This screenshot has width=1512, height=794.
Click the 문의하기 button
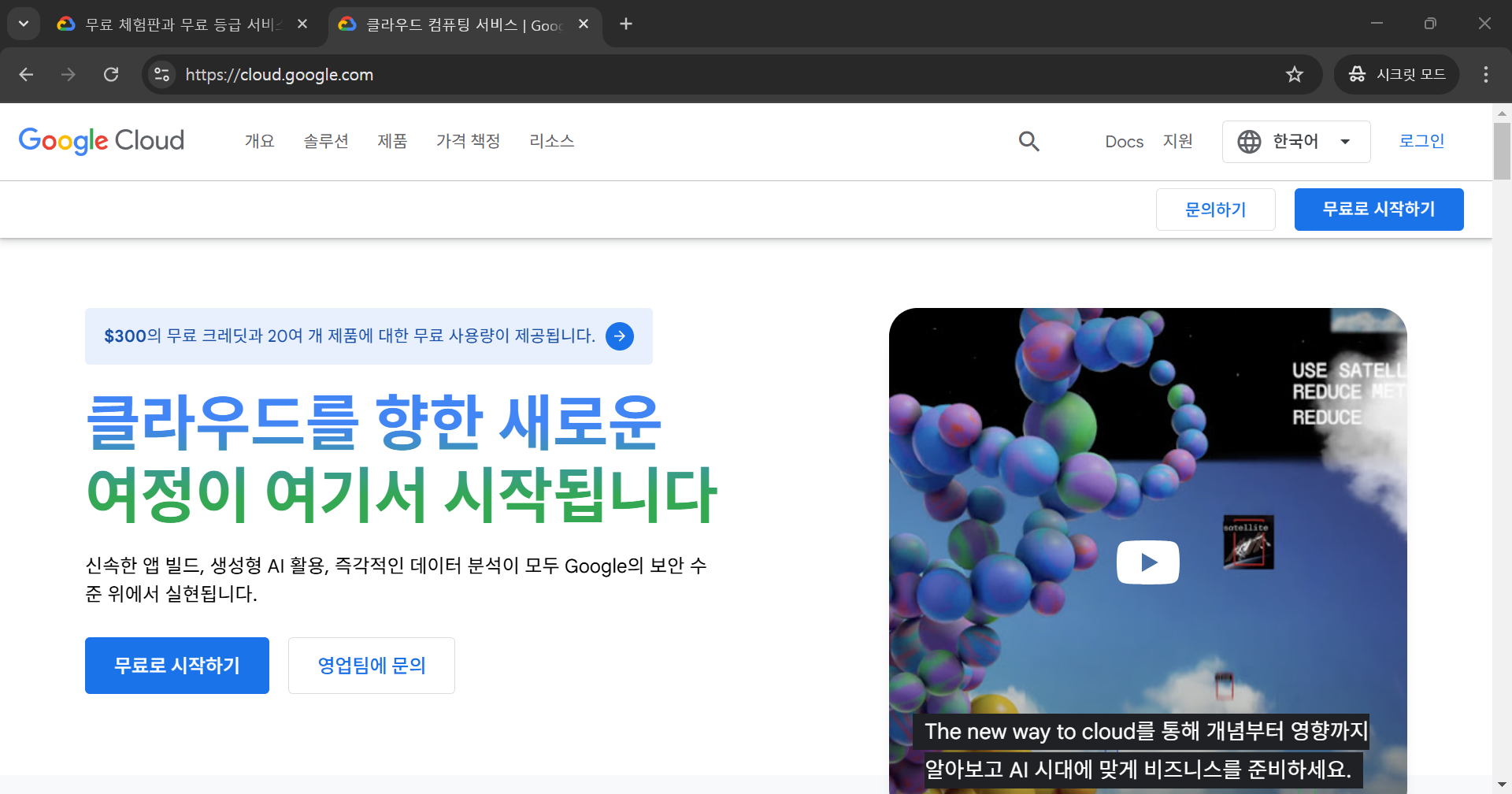[x=1216, y=210]
